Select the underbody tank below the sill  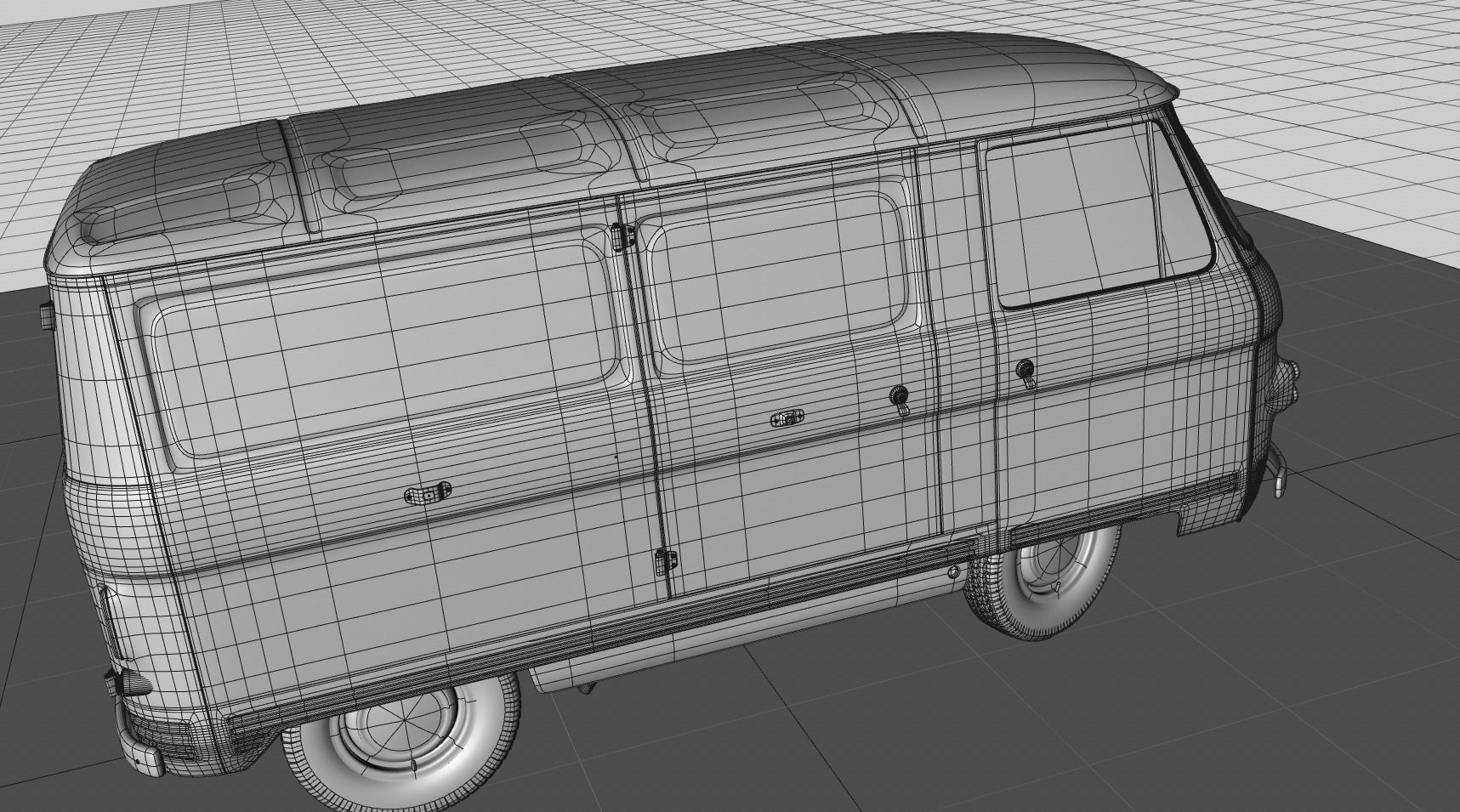pos(748,631)
